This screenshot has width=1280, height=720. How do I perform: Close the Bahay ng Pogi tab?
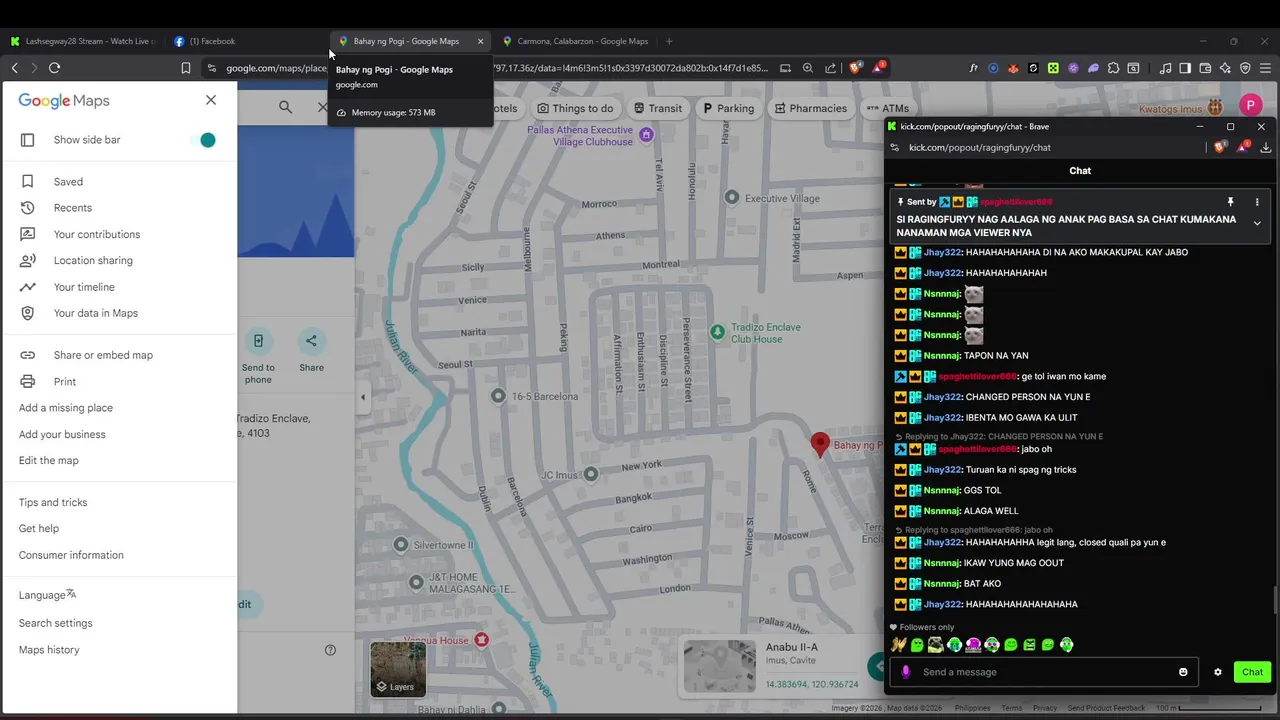(480, 41)
